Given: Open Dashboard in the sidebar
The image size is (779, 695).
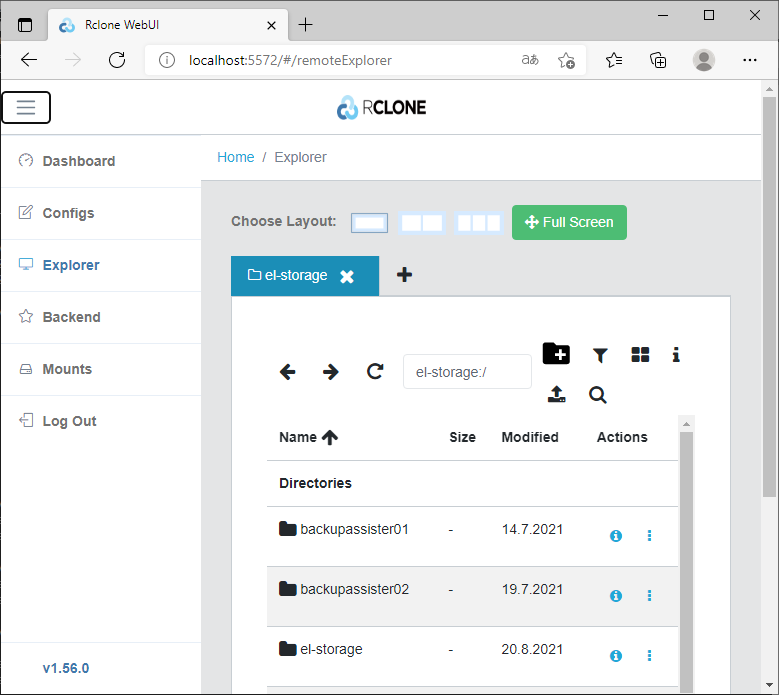Looking at the screenshot, I should tap(78, 161).
